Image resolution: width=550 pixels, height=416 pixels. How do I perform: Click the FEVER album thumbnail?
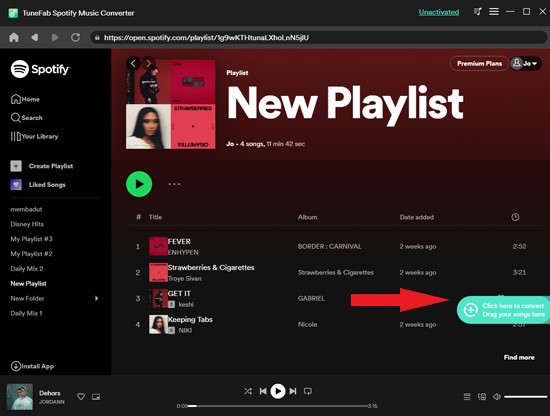pos(158,247)
